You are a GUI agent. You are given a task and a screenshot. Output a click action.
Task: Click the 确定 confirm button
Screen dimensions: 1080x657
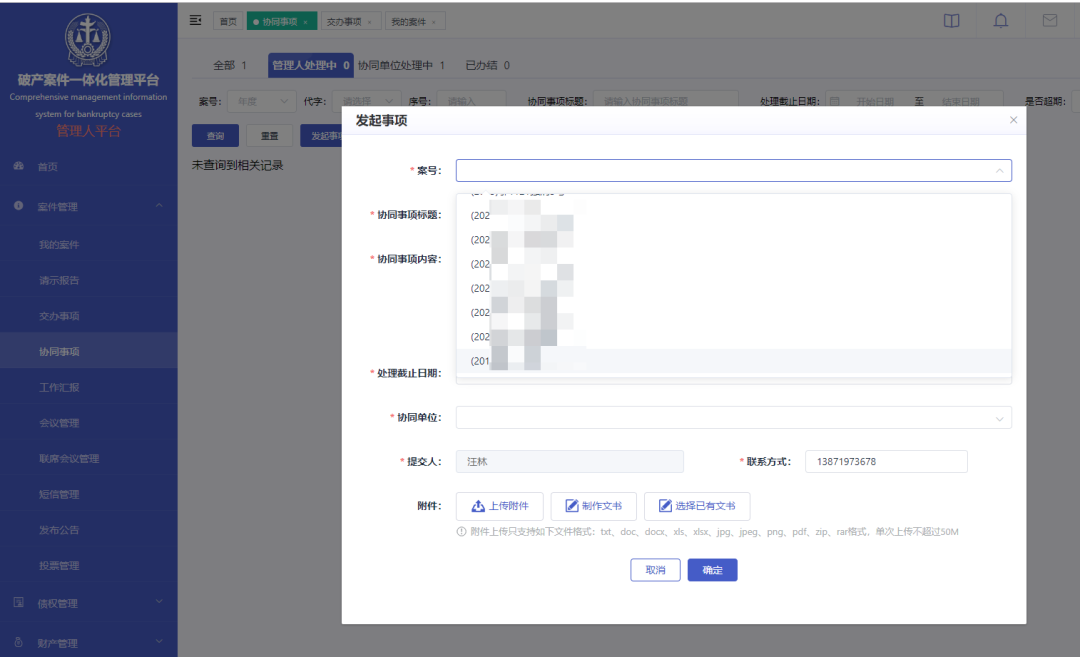point(712,570)
